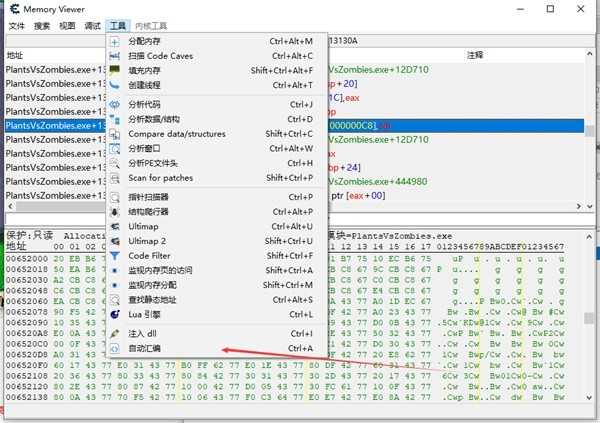This screenshot has width=600, height=423.
Task: Click the syringe icon for 注入 dll
Action: point(116,333)
